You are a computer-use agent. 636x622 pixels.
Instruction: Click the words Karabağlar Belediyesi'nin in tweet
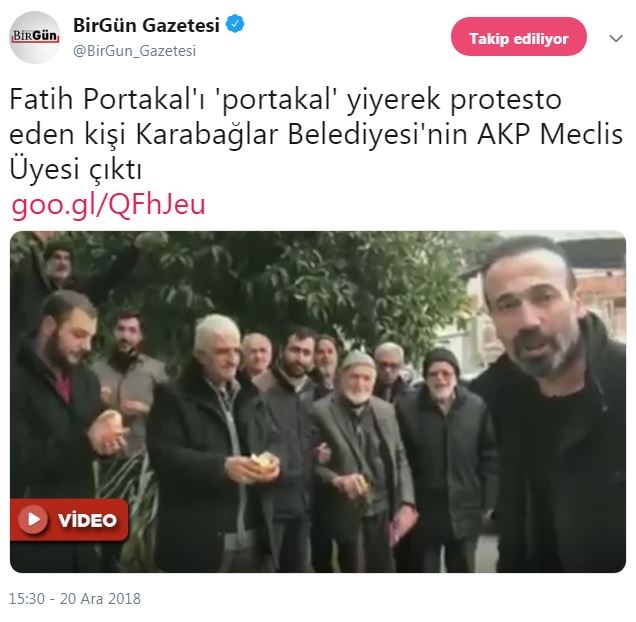pos(302,135)
